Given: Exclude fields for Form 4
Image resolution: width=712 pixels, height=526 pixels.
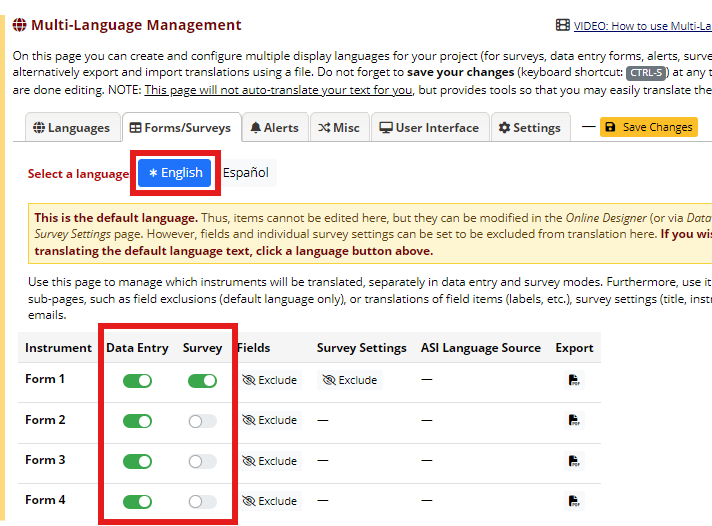Looking at the screenshot, I should pos(270,501).
